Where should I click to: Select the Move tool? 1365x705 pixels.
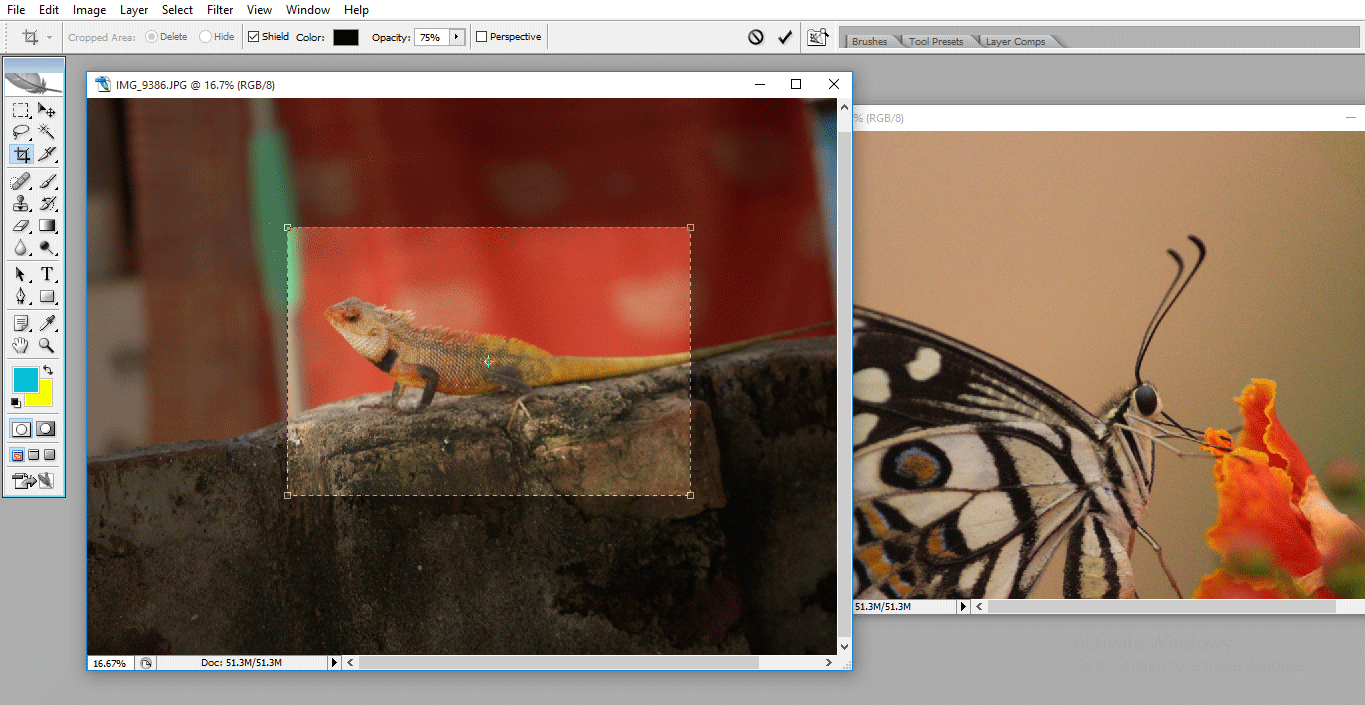click(46, 109)
